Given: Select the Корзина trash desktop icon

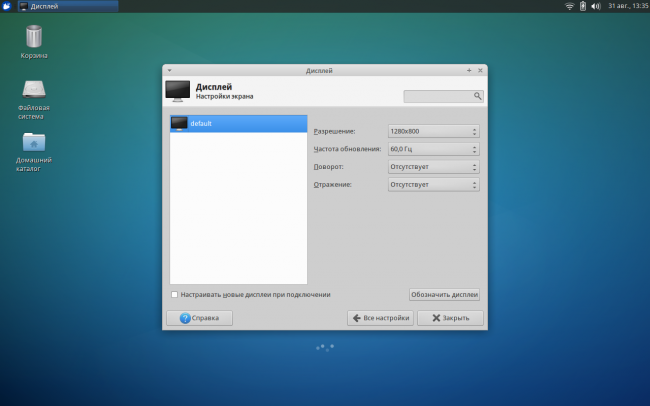Looking at the screenshot, I should point(34,42).
